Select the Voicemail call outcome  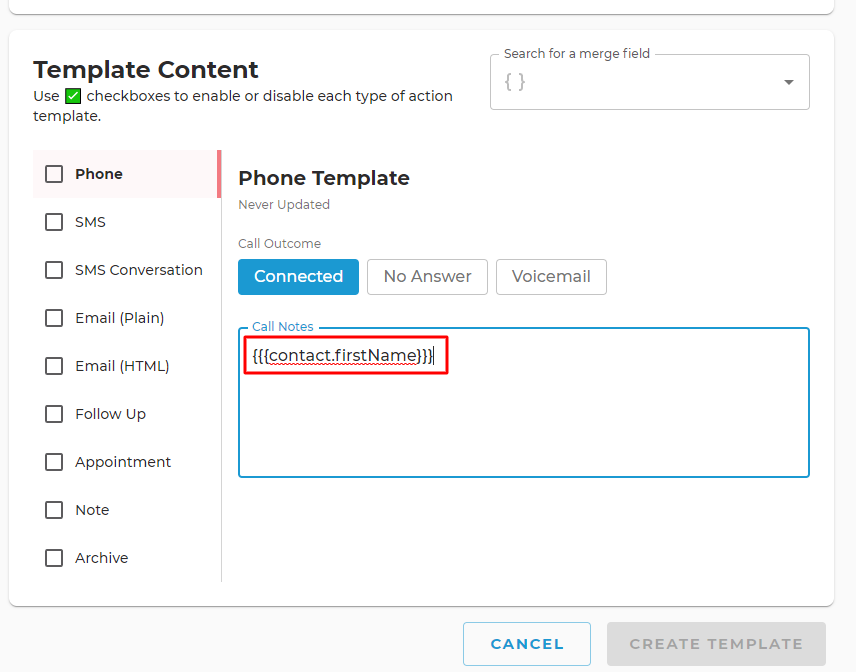(x=551, y=277)
